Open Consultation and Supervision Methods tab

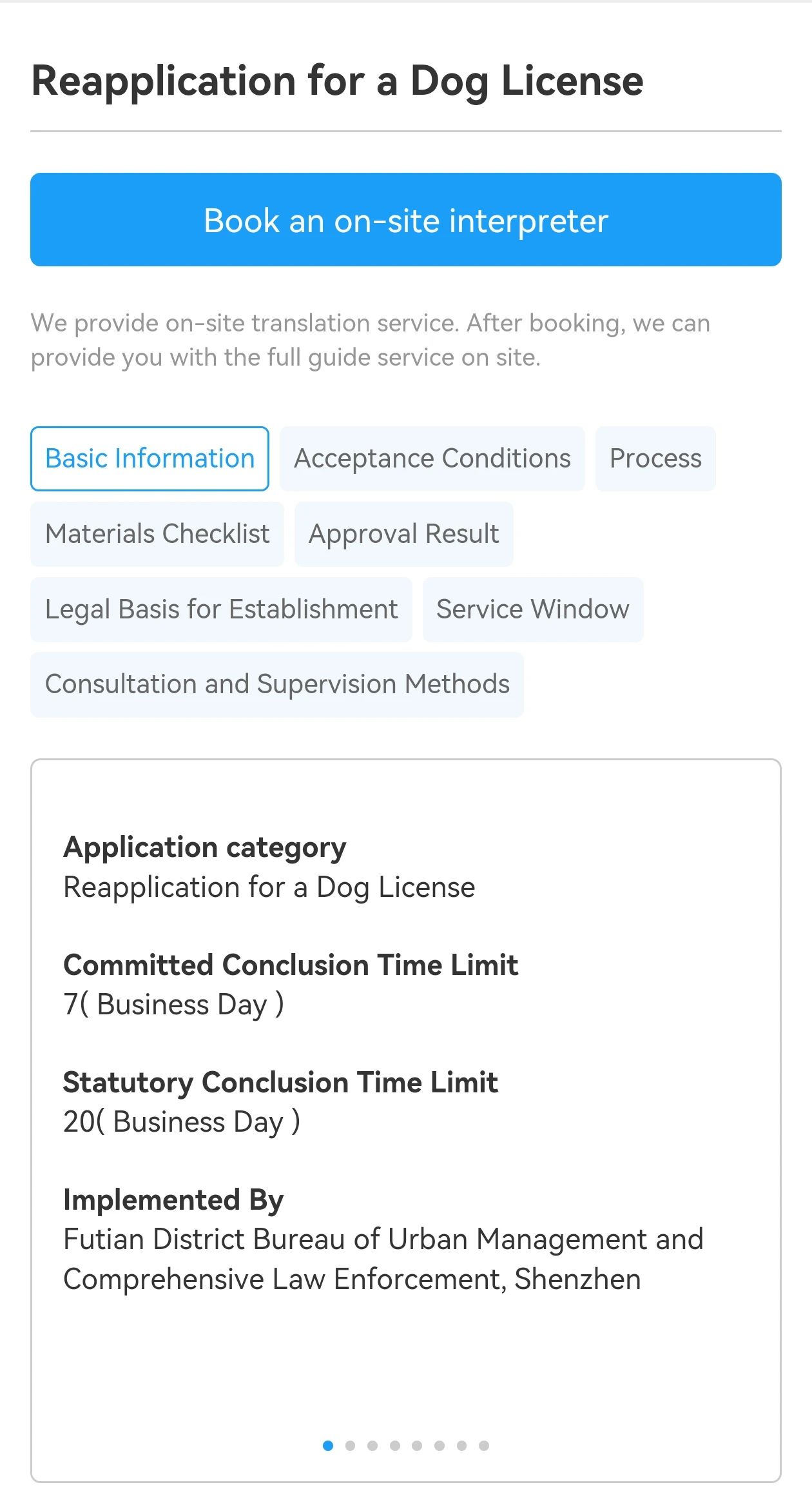click(x=277, y=684)
